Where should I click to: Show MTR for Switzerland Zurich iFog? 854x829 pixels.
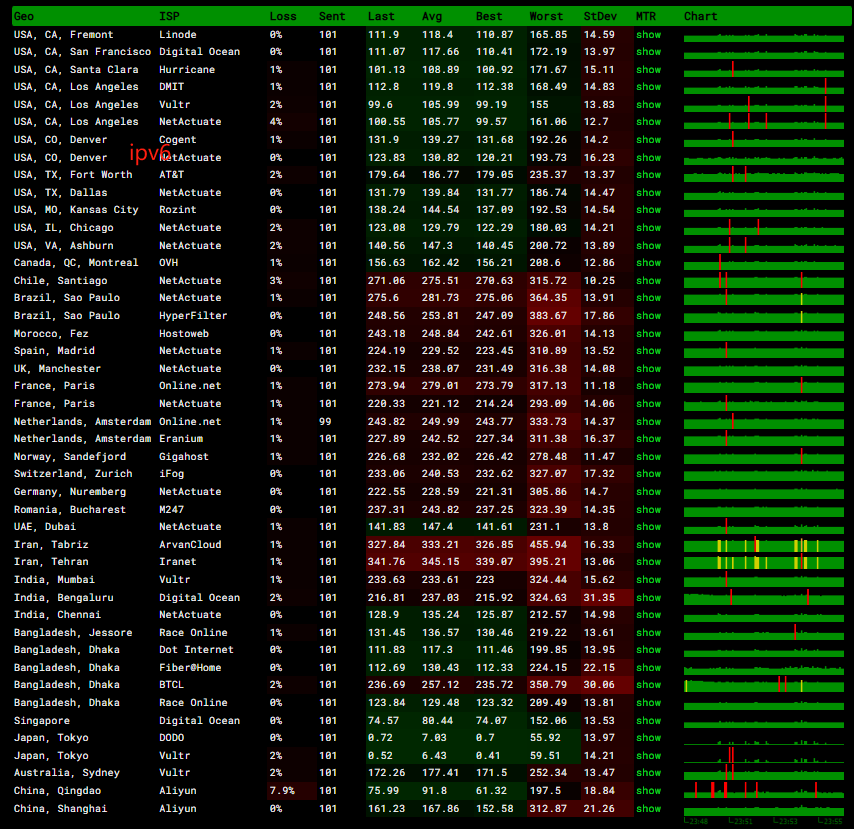pyautogui.click(x=649, y=474)
